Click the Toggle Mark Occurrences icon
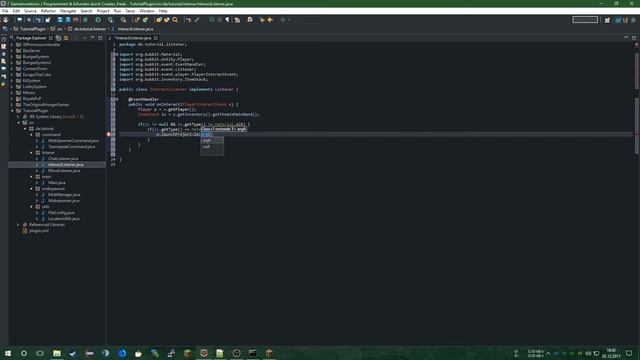640x360 pixels. [x=197, y=20]
